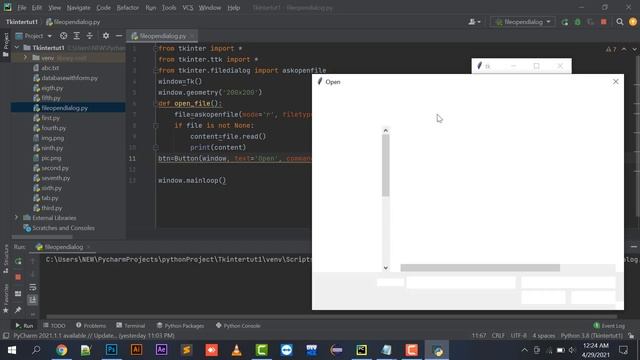This screenshot has height=360, width=640.
Task: Expand the venv folder
Action: pos(25,58)
